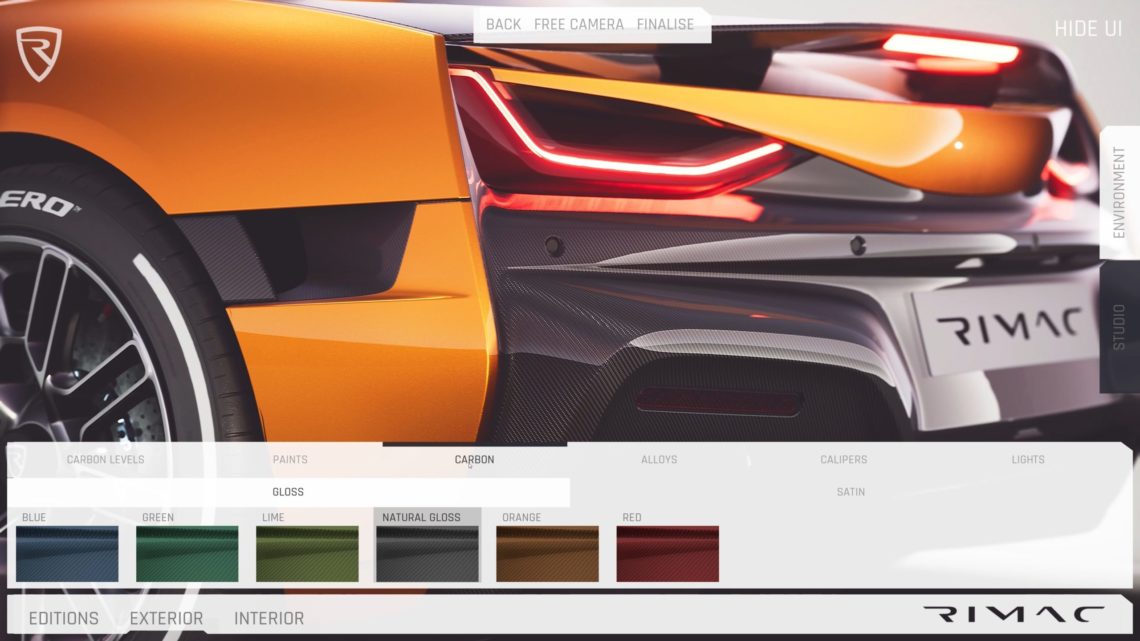Choose the SATIN finish option

(851, 492)
